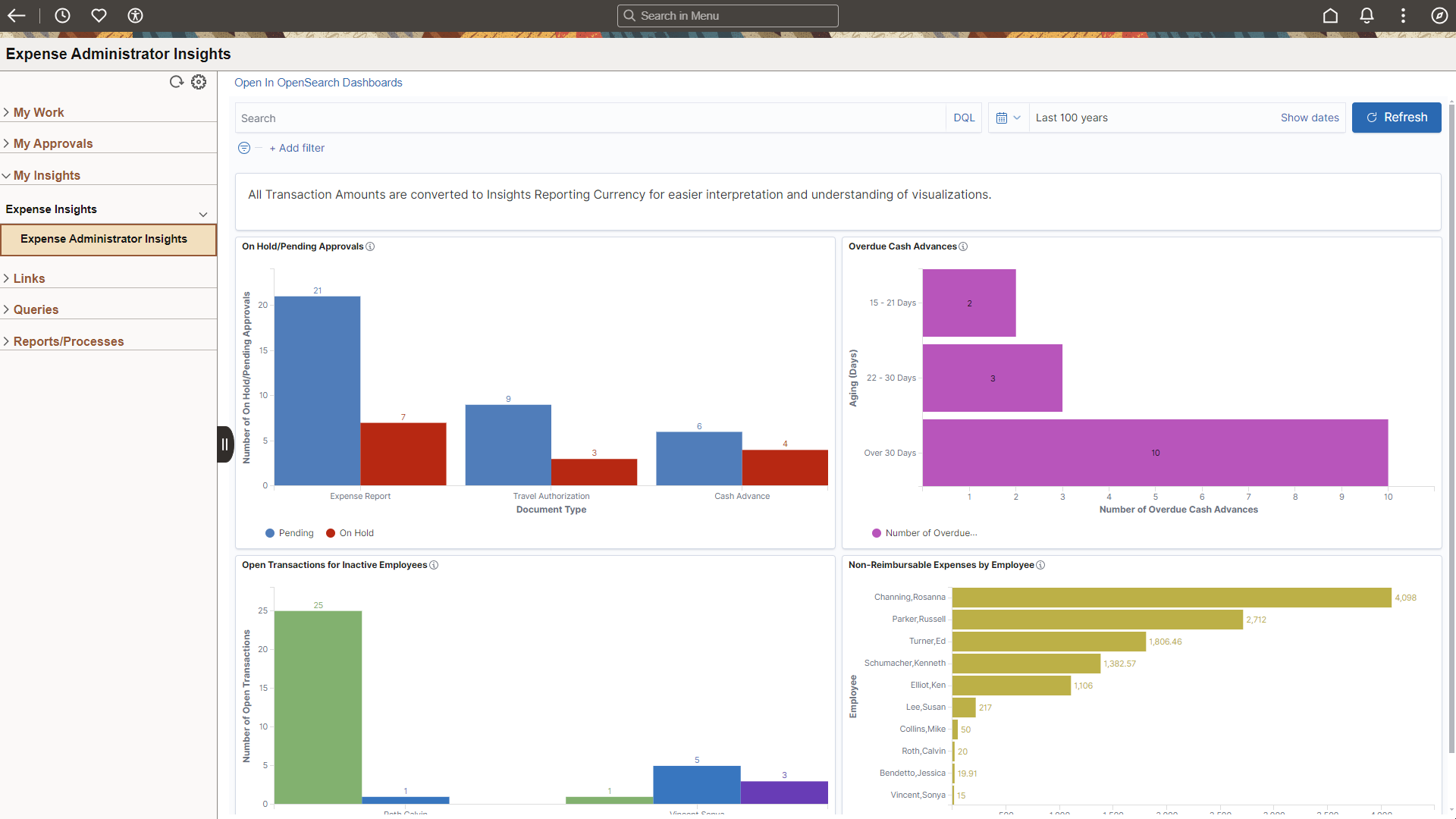Click the back arrow icon
The image size is (1456, 819).
click(17, 16)
